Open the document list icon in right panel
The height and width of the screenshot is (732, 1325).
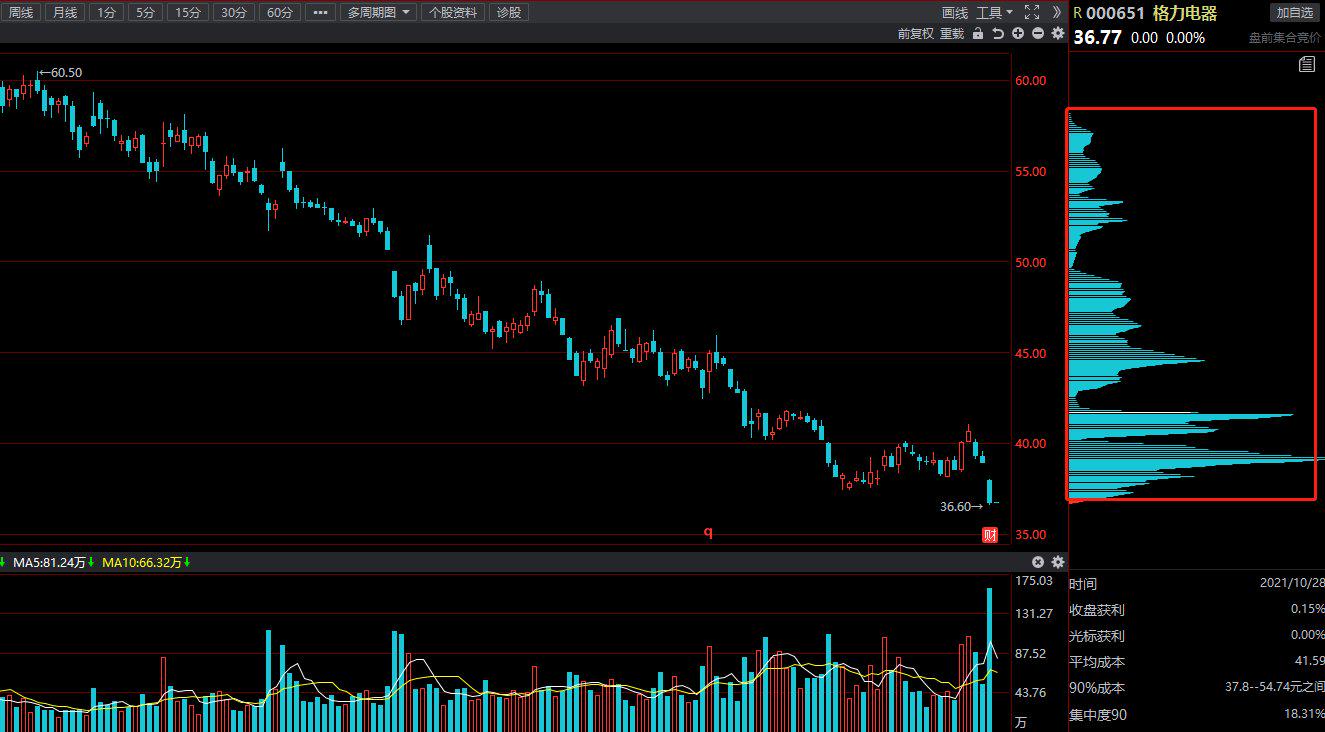click(x=1307, y=65)
